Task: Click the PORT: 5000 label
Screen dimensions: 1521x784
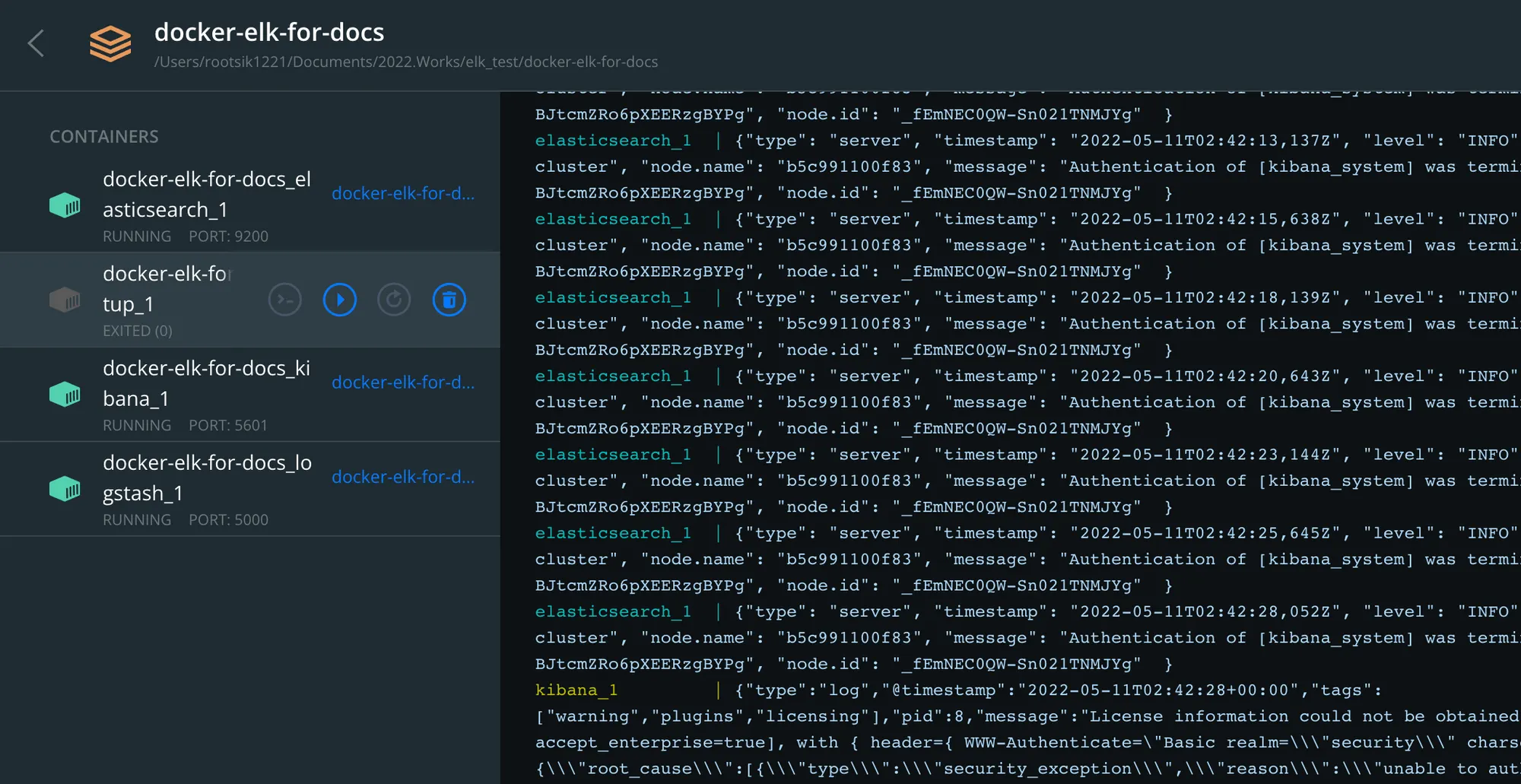Action: pyautogui.click(x=228, y=519)
